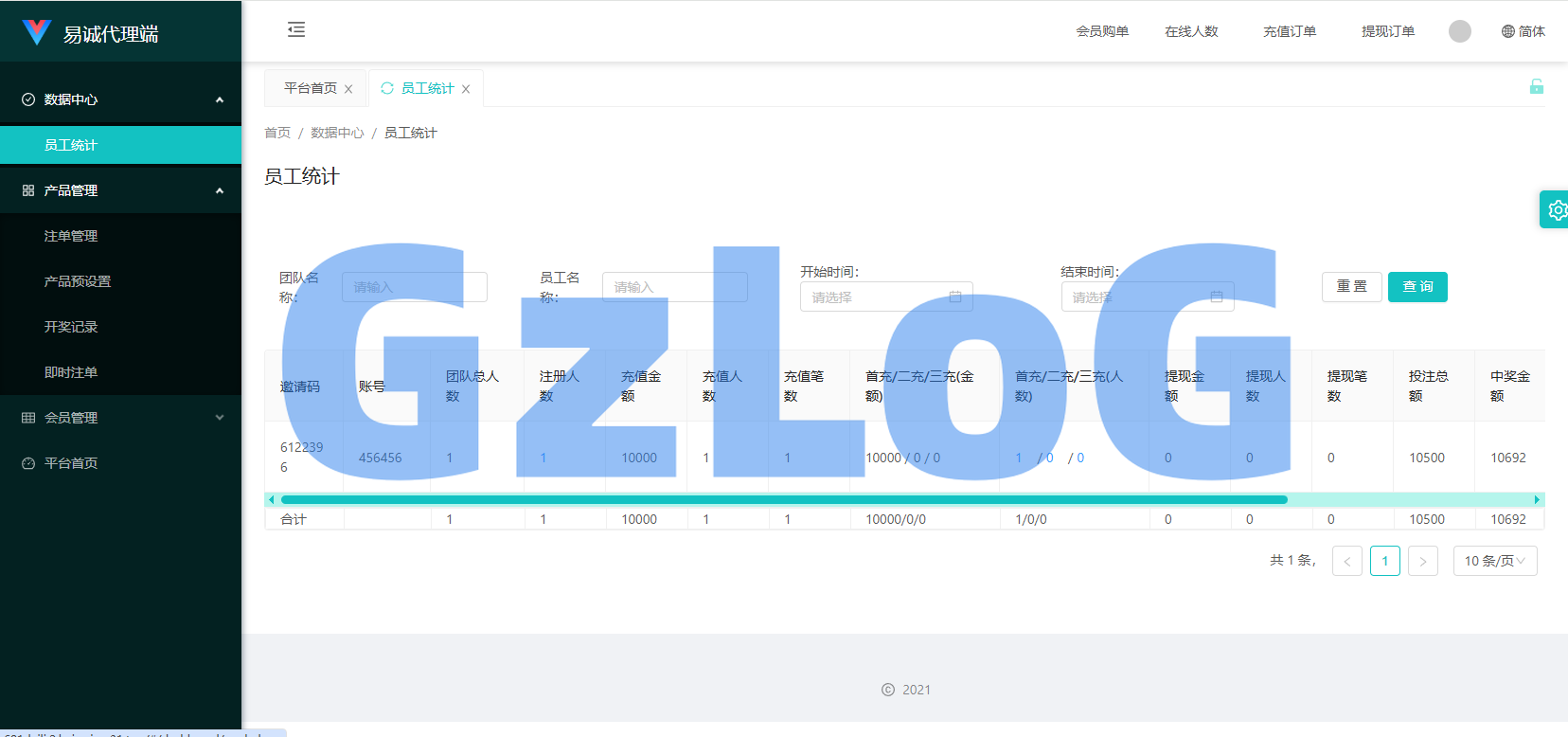
Task: Click refresh icon on 员工统计 tab
Action: pyautogui.click(x=387, y=88)
